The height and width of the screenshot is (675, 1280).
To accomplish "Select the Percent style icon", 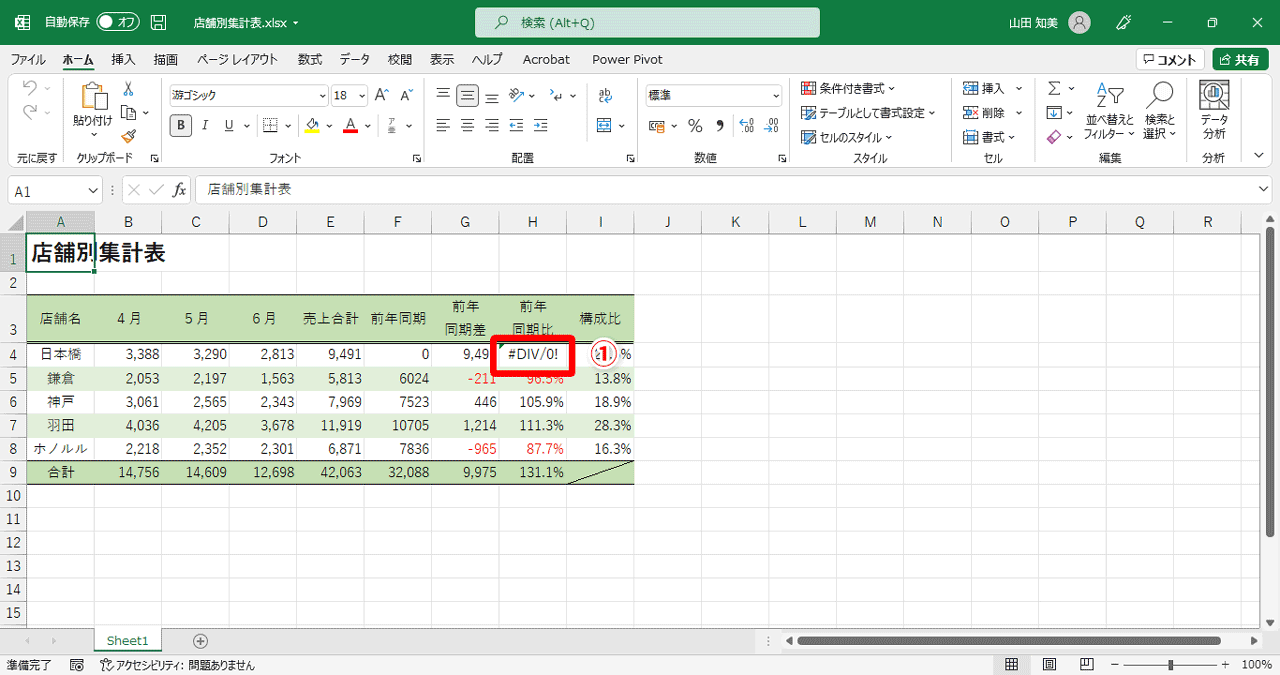I will pos(695,125).
